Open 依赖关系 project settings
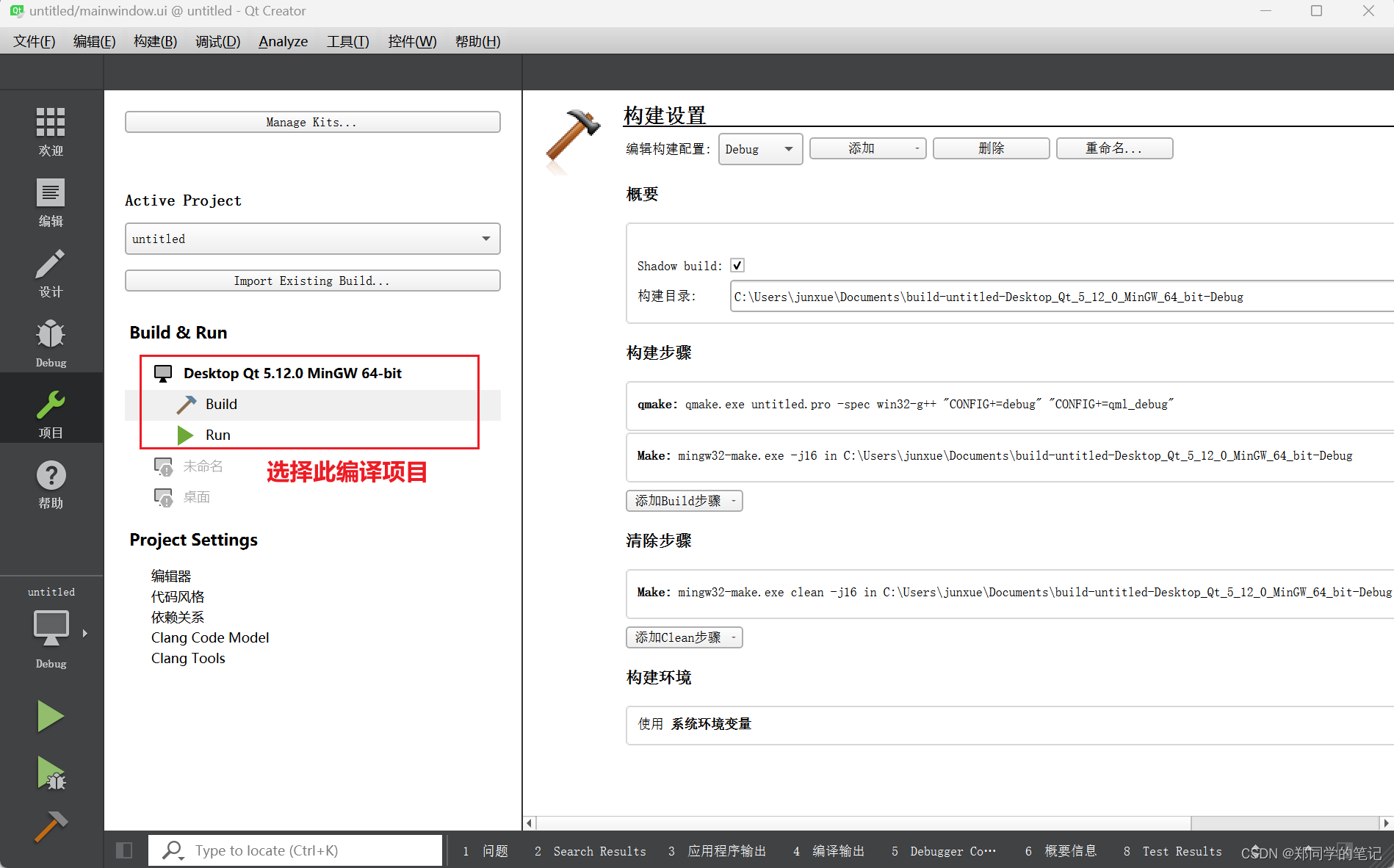This screenshot has height=868, width=1394. pos(178,618)
